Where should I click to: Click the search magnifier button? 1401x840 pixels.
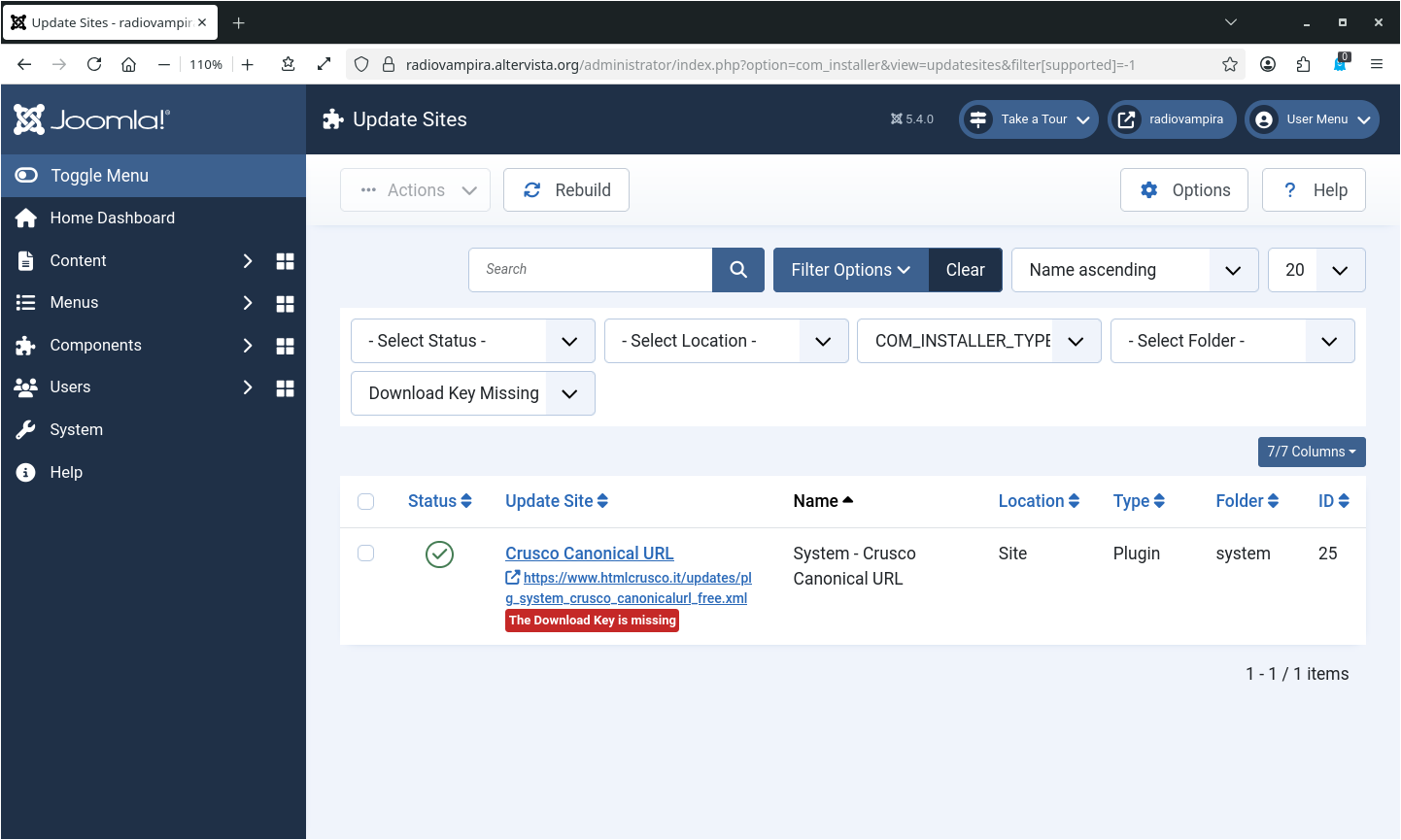pyautogui.click(x=738, y=270)
